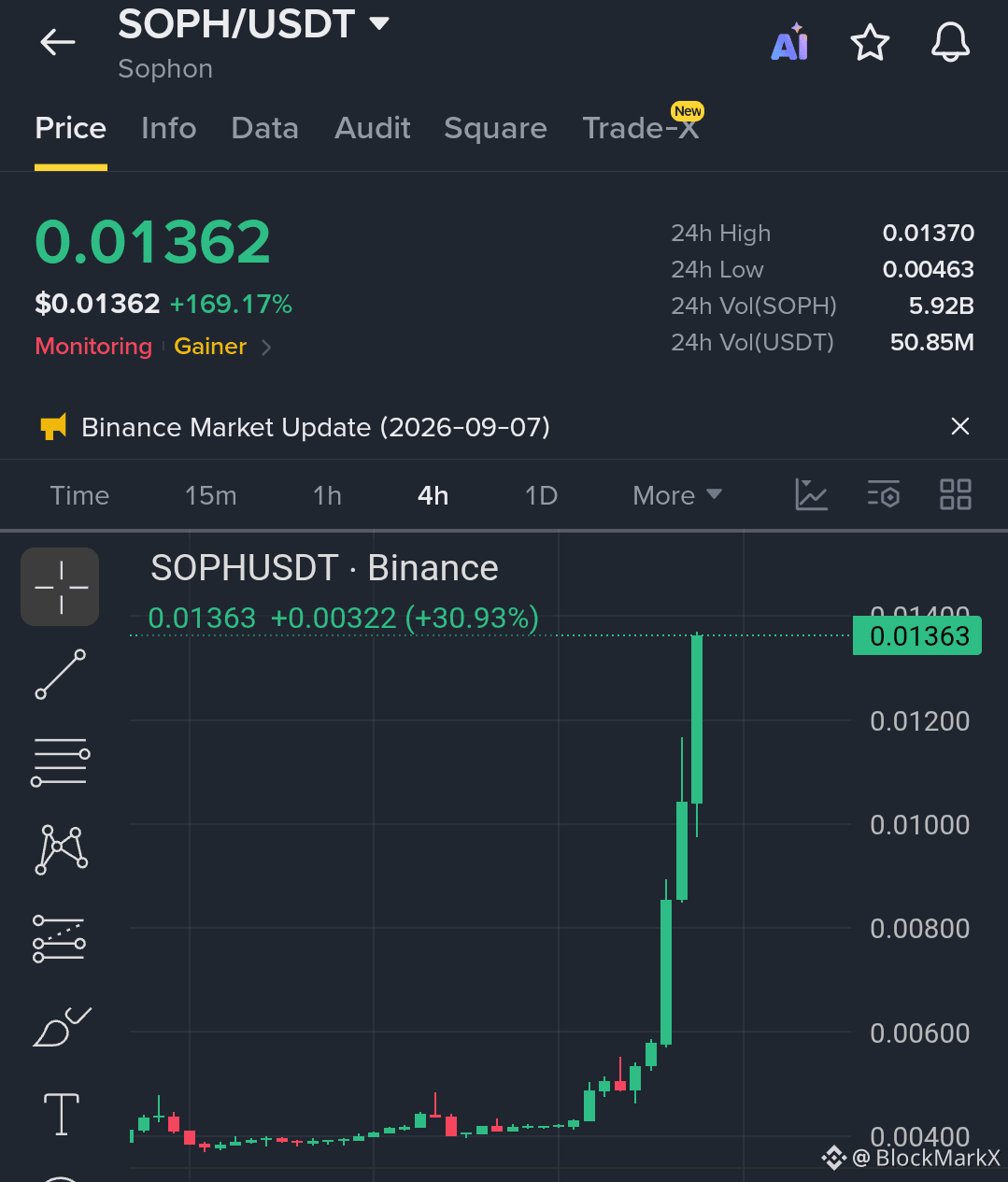Select the crosshair cursor tool

coord(61,587)
